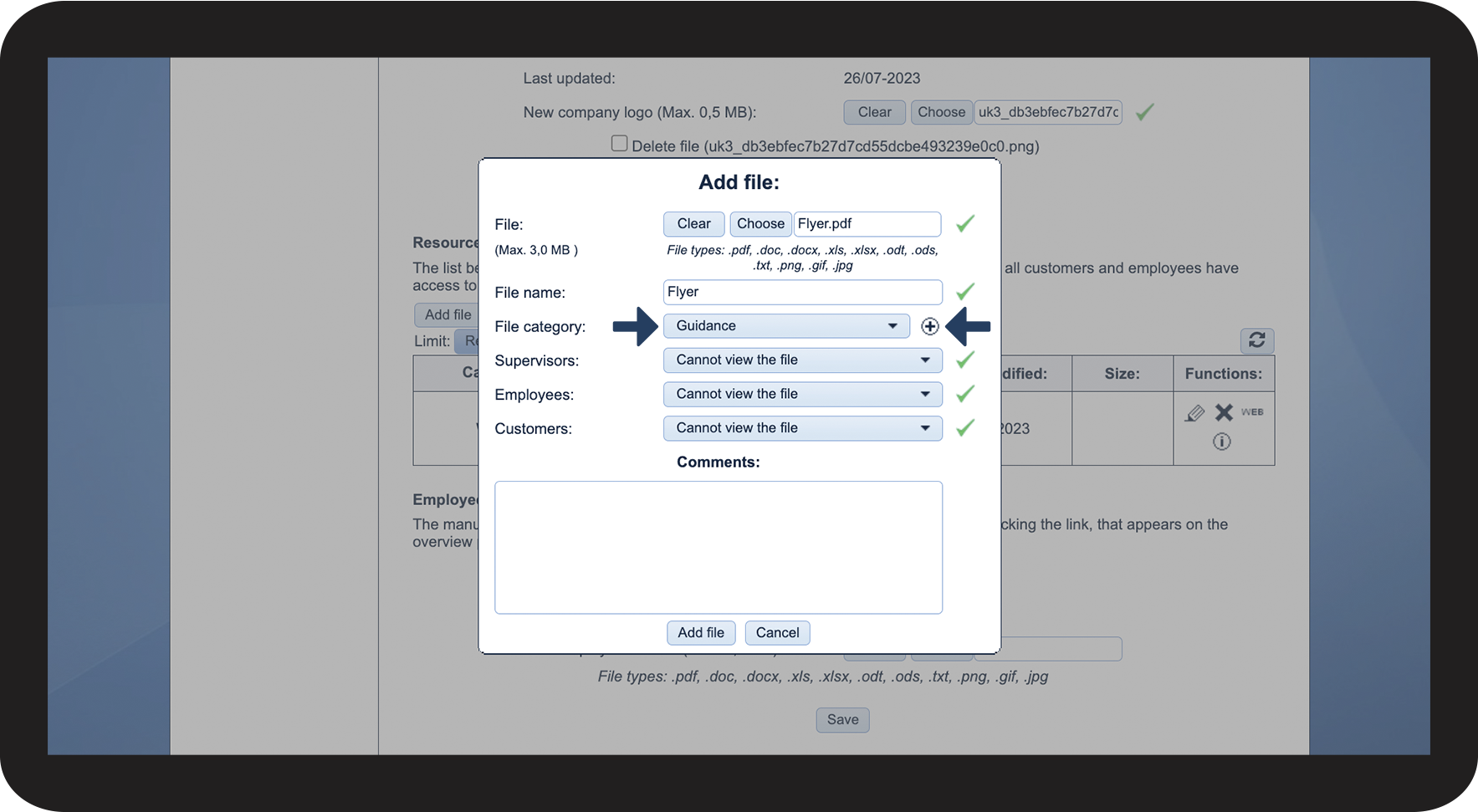
Task: Clear the new company logo file
Action: click(874, 112)
